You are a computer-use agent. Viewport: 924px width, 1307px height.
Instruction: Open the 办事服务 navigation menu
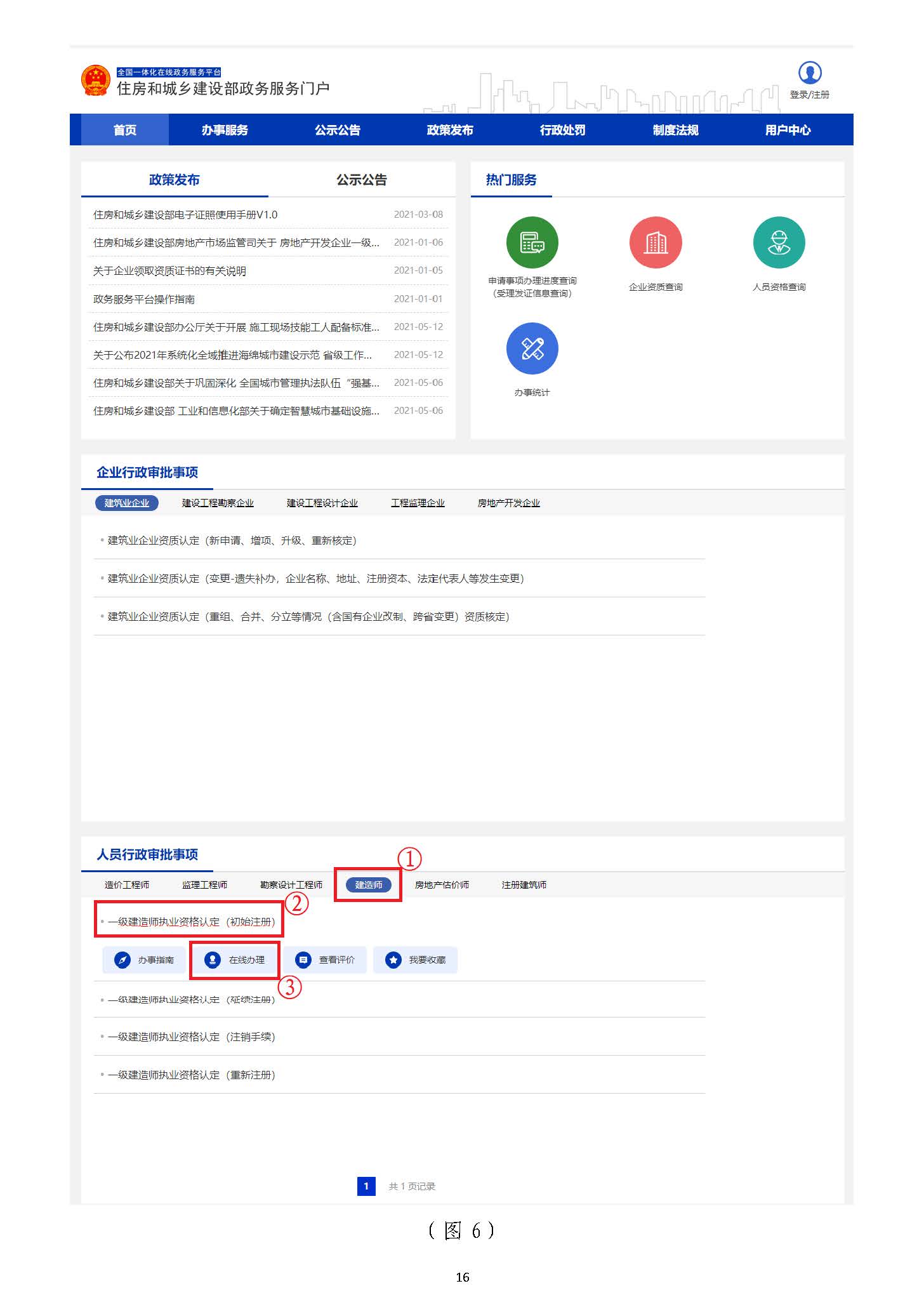tap(225, 130)
